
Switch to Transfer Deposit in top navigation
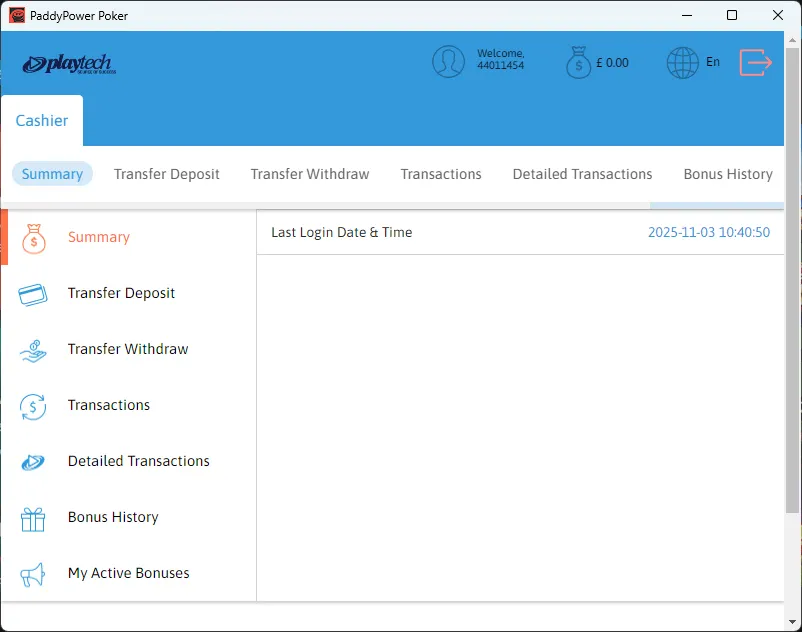[x=167, y=174]
